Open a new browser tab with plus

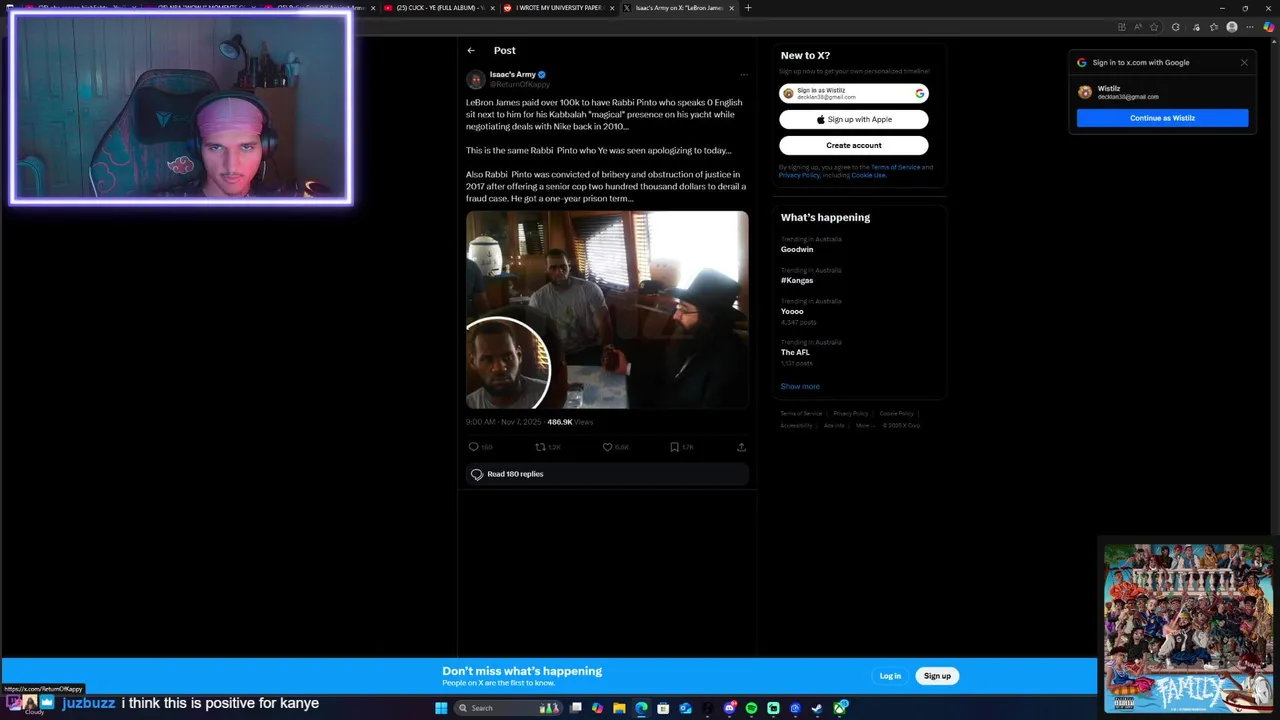(x=748, y=8)
